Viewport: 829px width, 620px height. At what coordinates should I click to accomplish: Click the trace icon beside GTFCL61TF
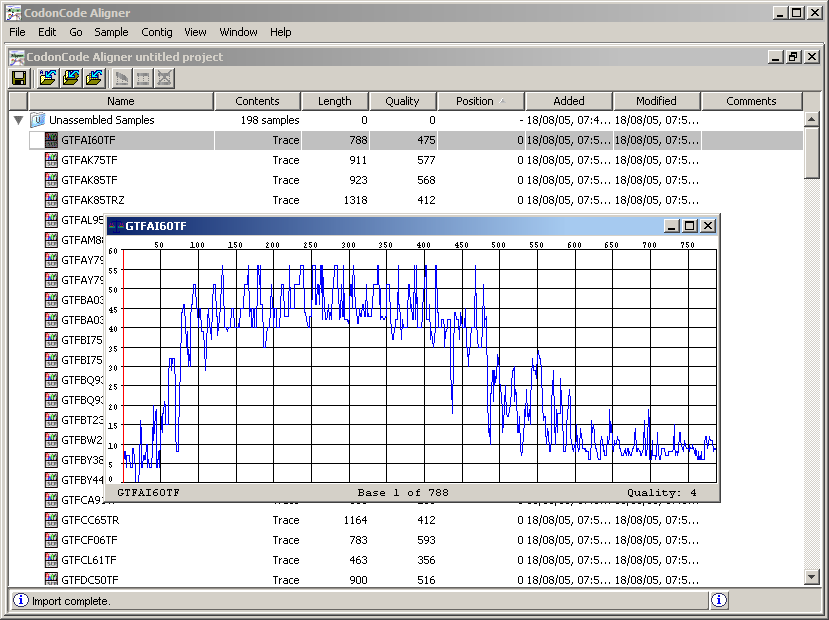tap(51, 560)
